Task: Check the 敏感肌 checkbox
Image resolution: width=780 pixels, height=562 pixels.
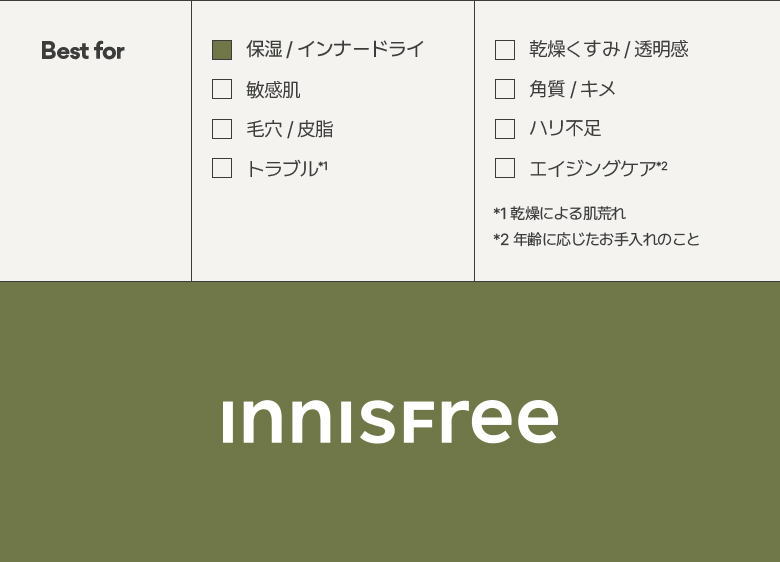Action: click(x=222, y=90)
